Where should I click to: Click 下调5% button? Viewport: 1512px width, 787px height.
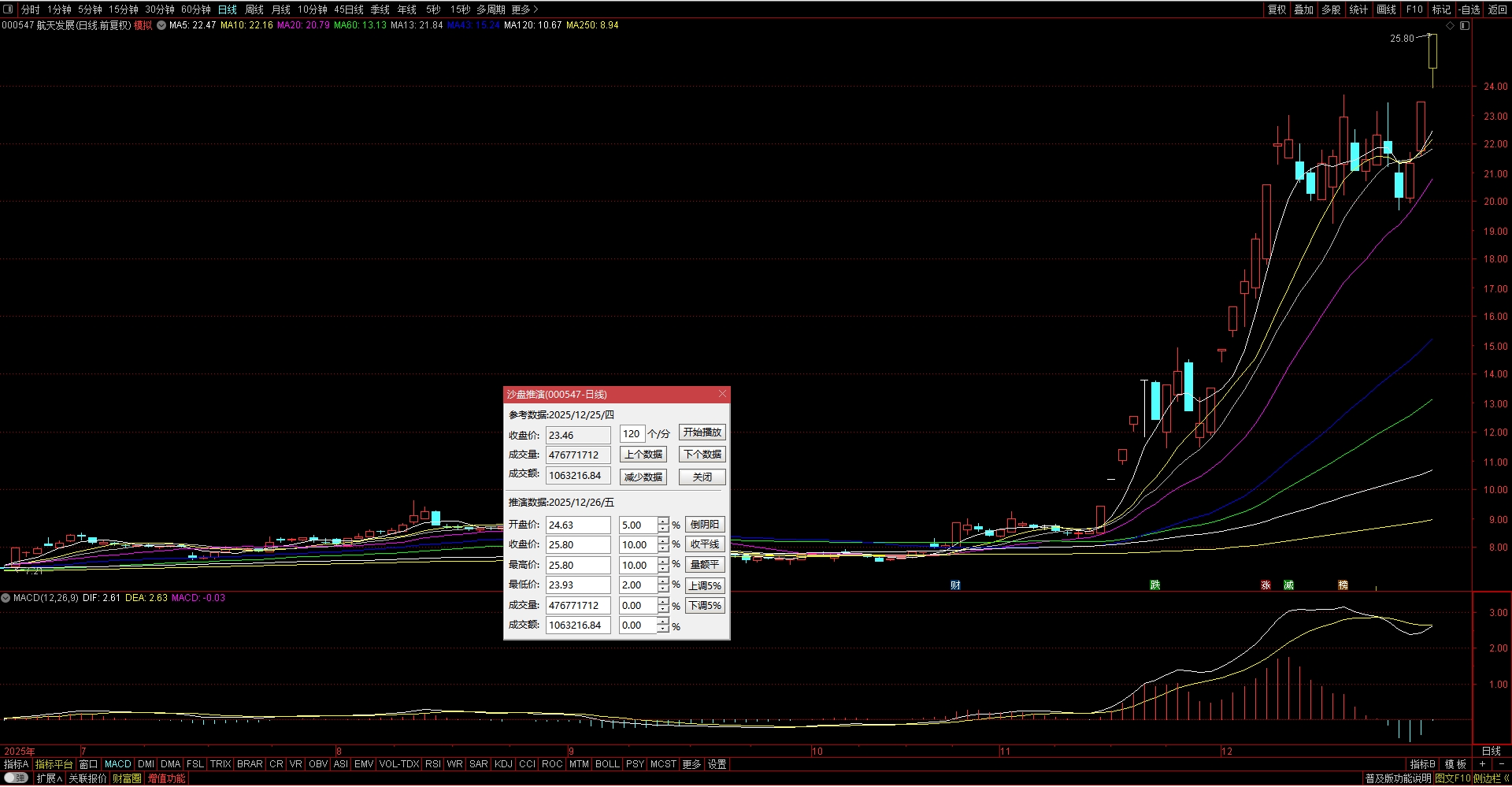point(705,605)
